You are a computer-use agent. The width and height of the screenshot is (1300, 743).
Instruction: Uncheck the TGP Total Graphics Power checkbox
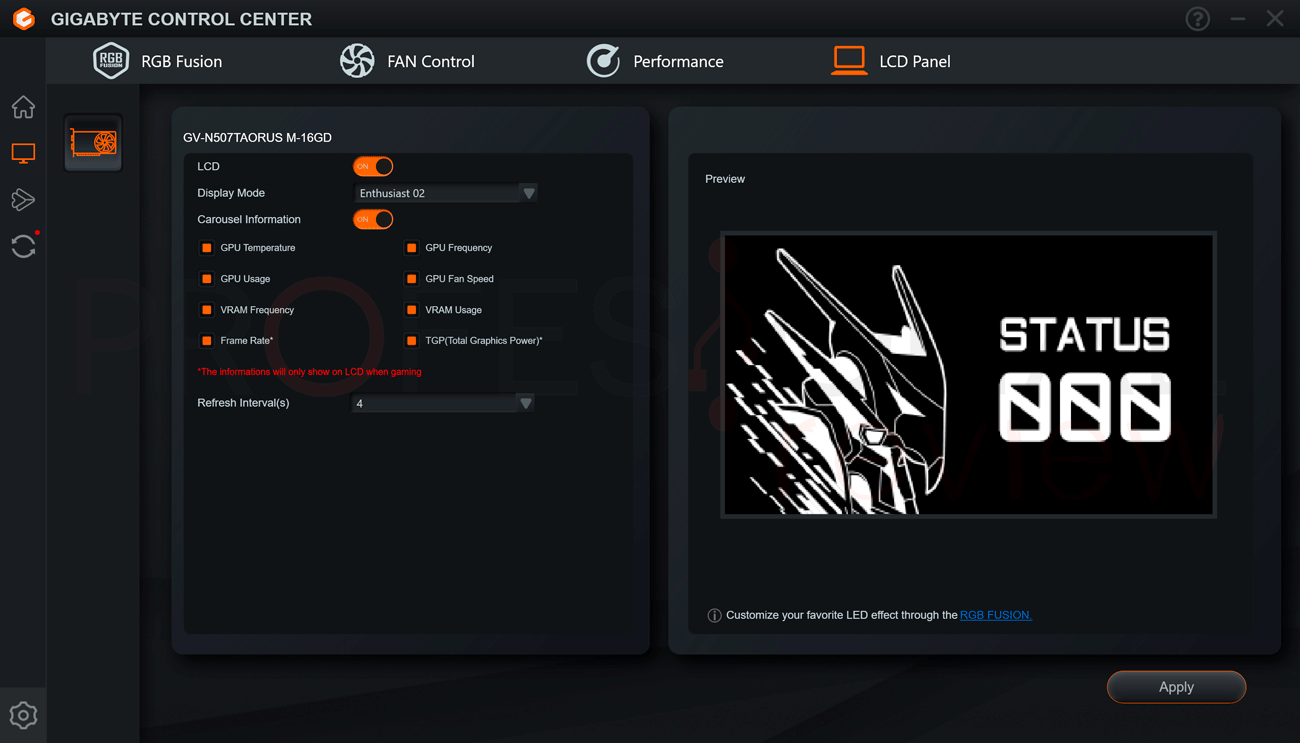[x=411, y=341]
